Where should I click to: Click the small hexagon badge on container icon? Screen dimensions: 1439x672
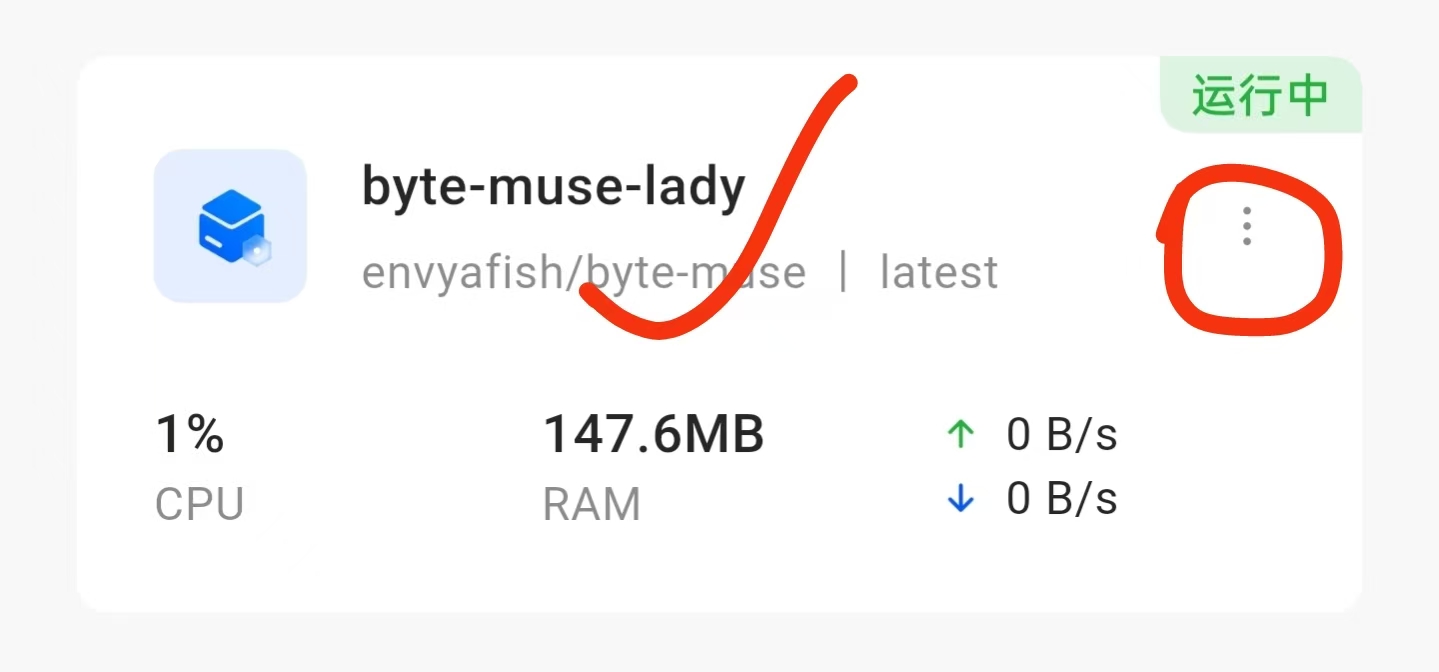(260, 253)
